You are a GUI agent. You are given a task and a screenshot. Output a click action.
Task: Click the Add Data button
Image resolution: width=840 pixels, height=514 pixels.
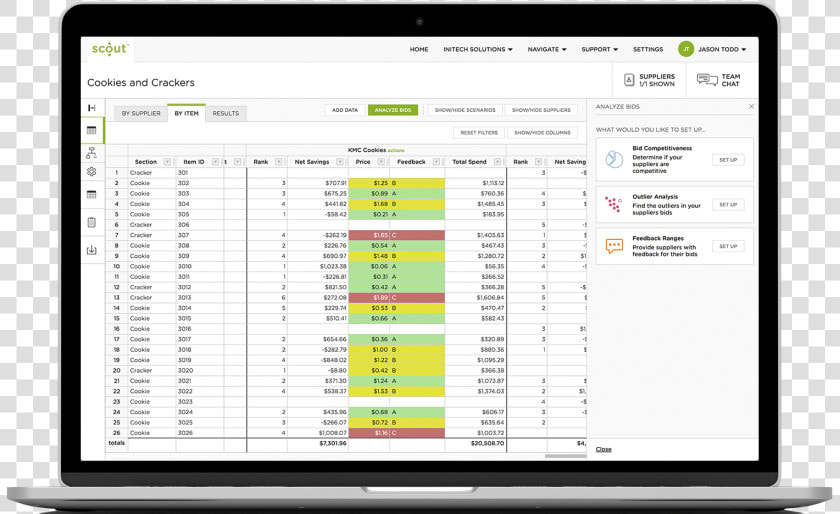tap(345, 110)
